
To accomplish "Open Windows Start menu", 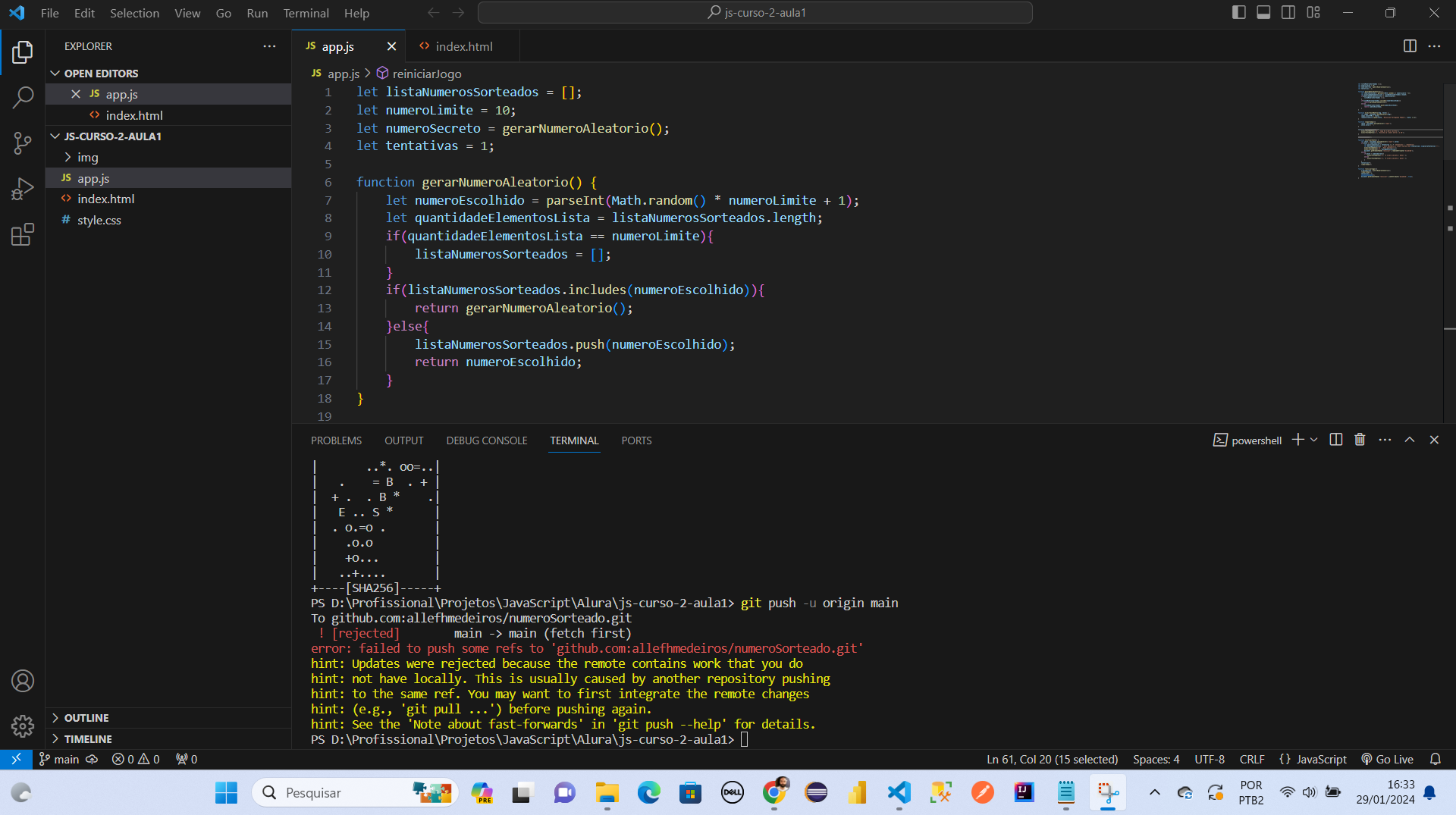I will (x=226, y=793).
